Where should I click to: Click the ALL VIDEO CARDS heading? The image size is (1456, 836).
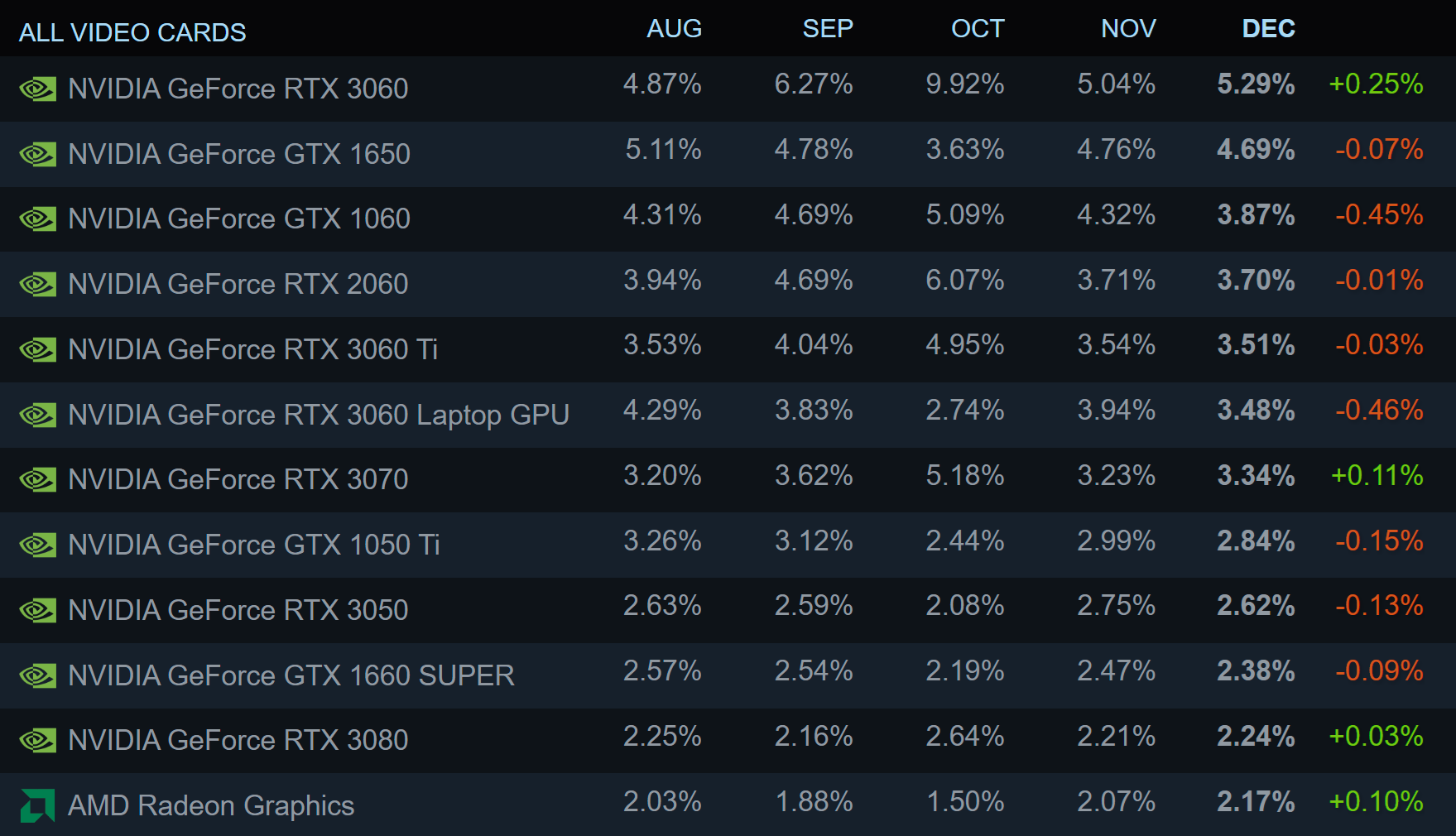coord(132,32)
